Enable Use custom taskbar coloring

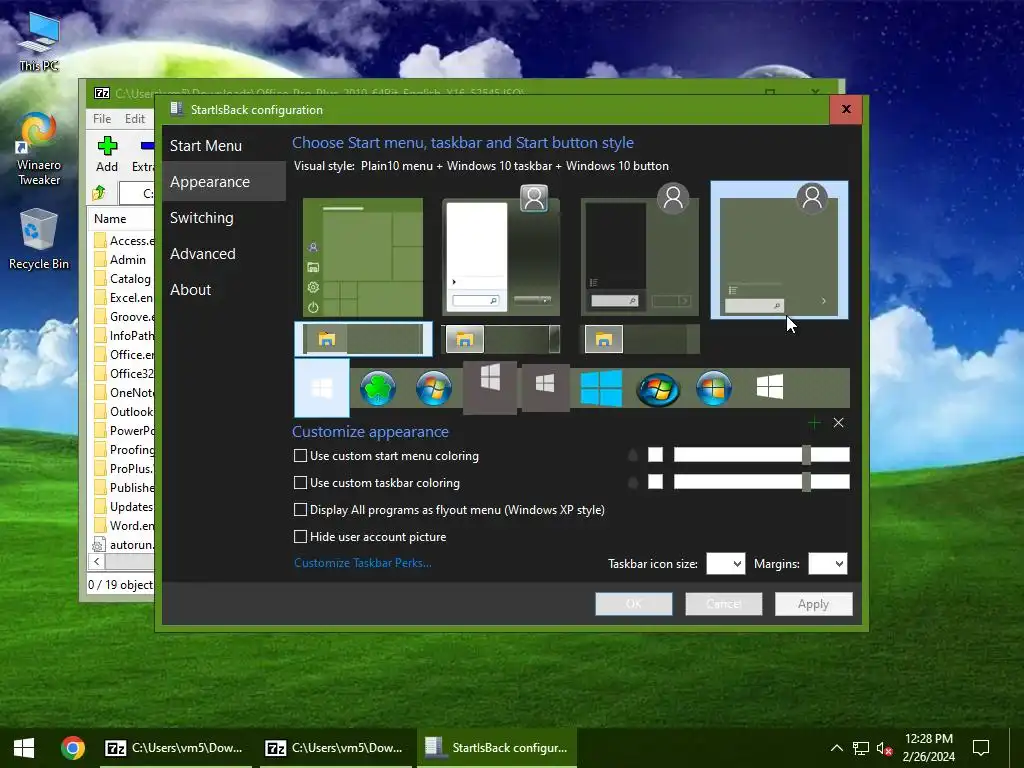(x=300, y=483)
